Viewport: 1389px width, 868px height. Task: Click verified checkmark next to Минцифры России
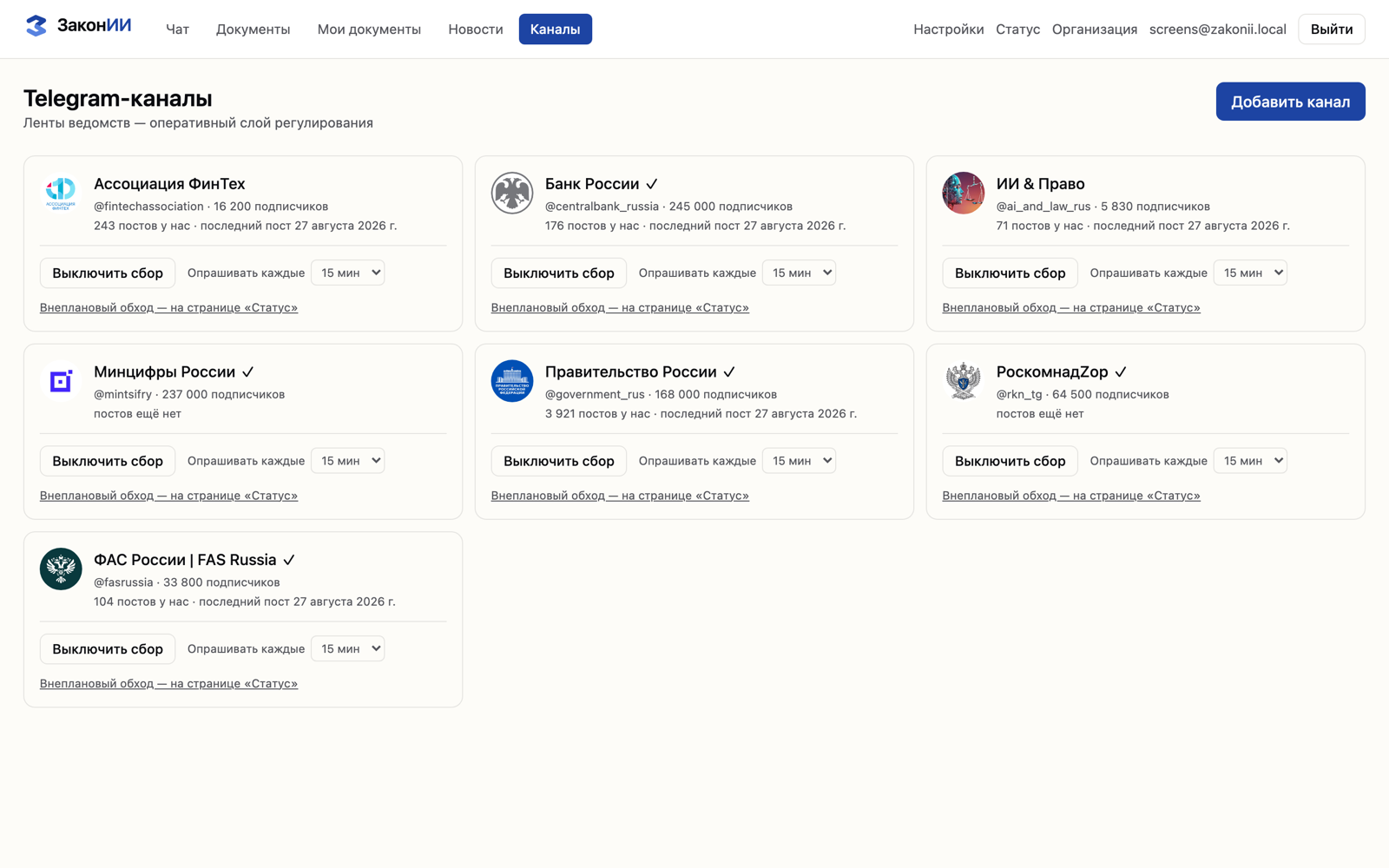click(x=248, y=372)
